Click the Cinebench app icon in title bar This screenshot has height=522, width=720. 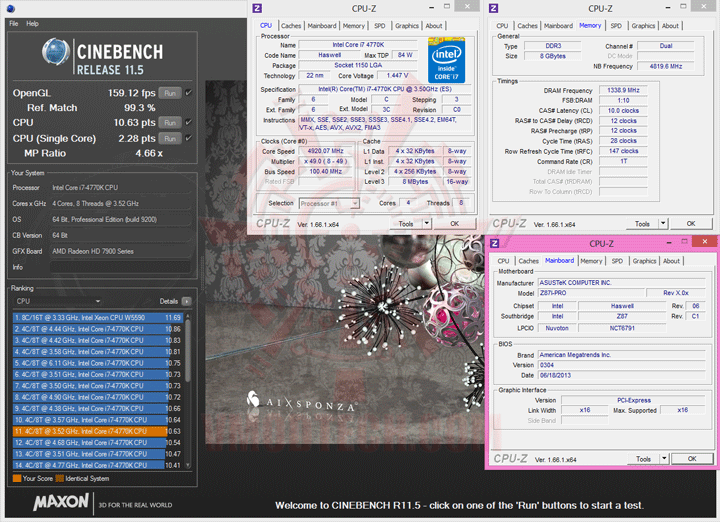click(11, 8)
